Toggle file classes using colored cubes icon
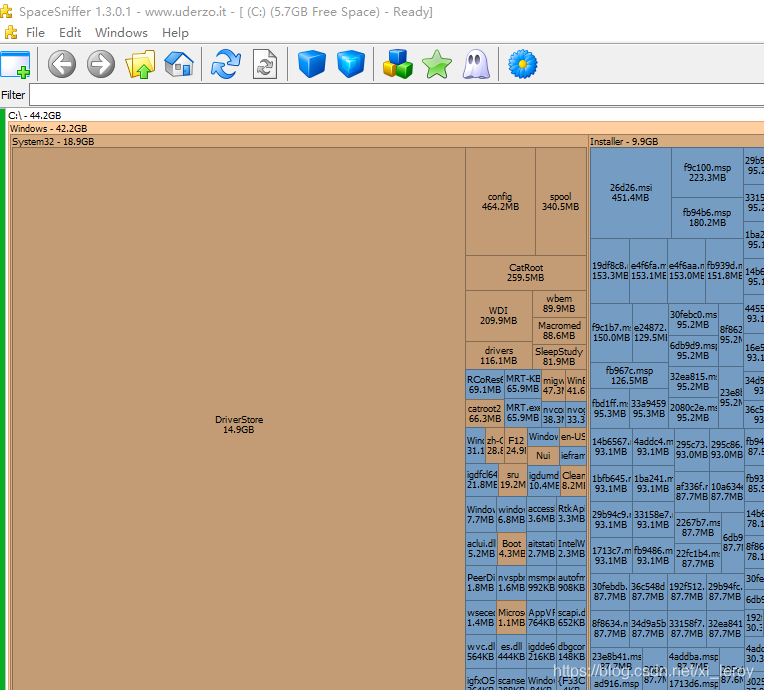Viewport: 764px width, 690px height. (398, 64)
